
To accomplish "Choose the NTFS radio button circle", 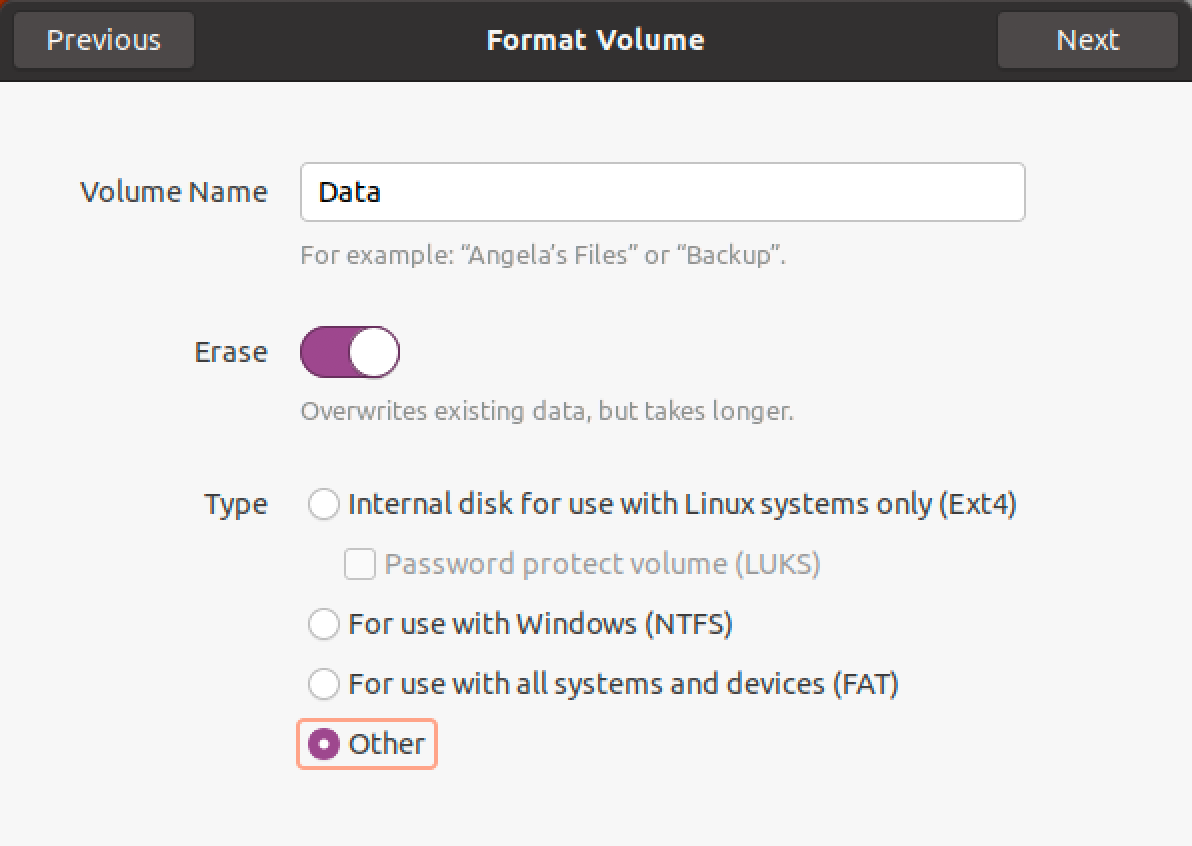I will click(324, 624).
